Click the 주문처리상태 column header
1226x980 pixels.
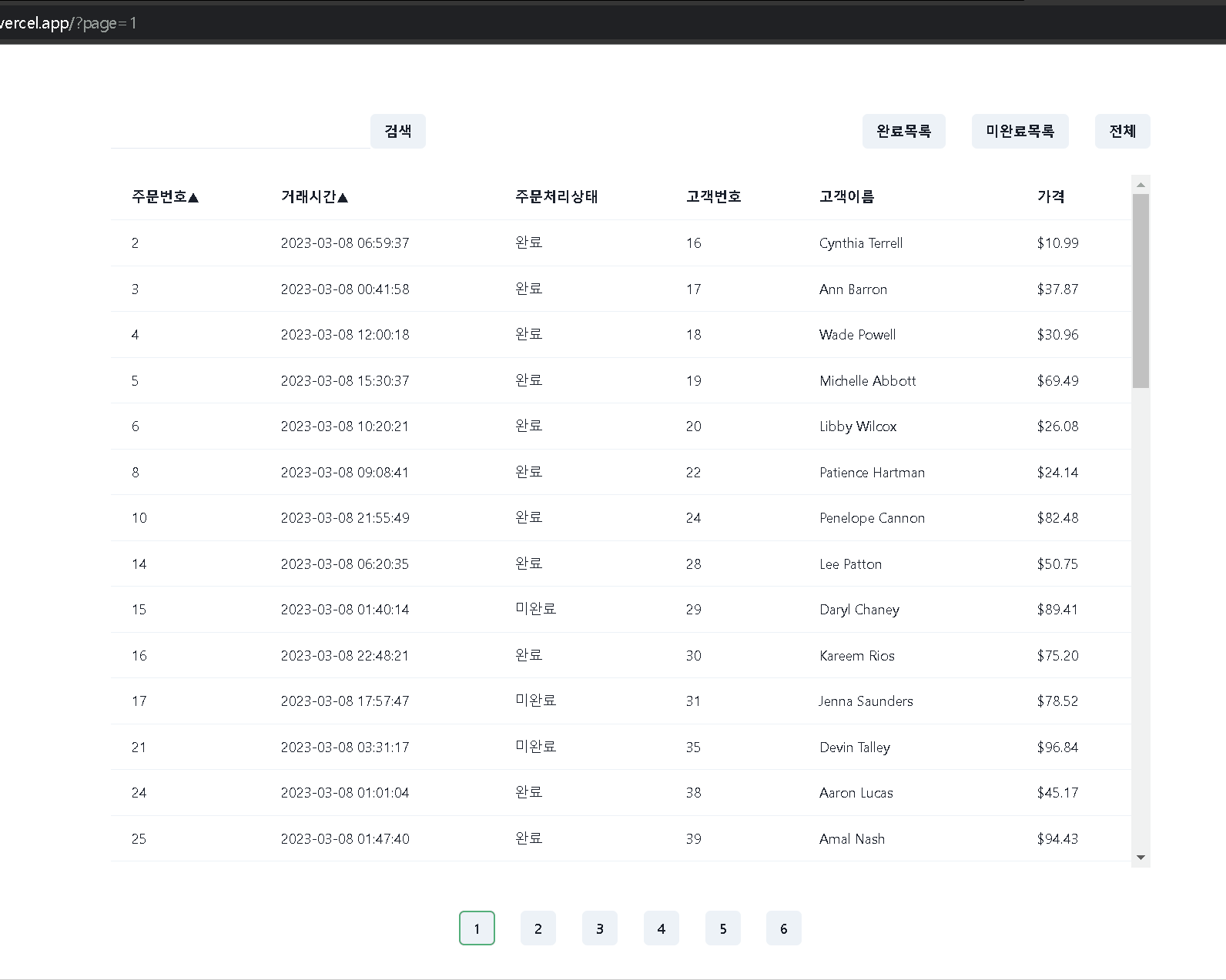[x=556, y=197]
